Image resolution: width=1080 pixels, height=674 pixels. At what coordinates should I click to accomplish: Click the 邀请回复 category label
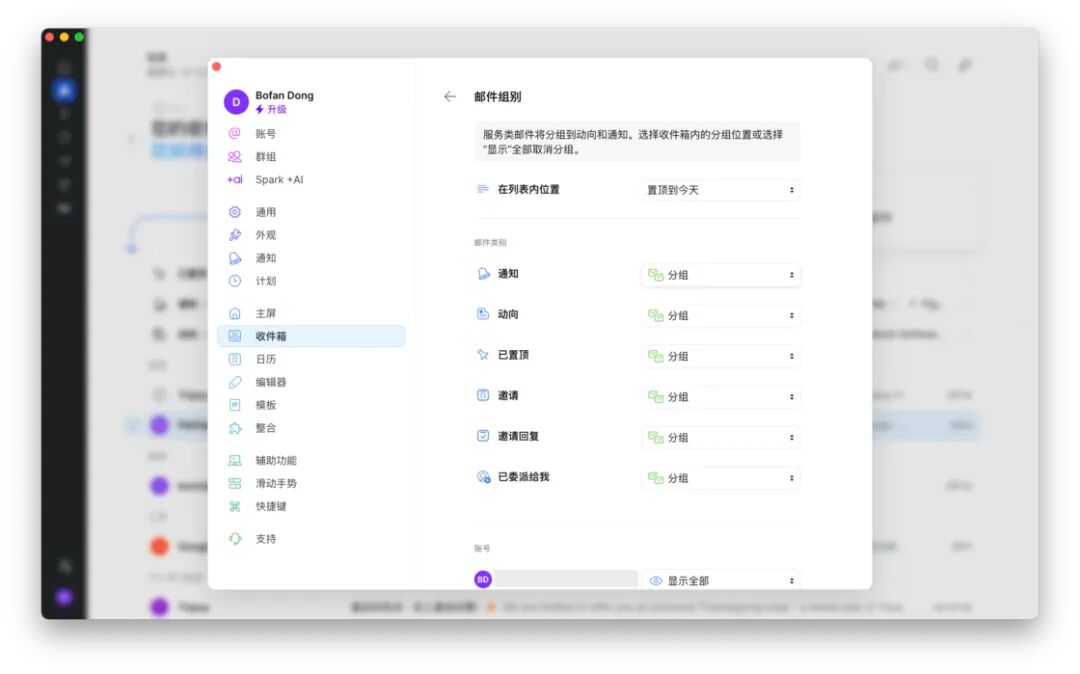[518, 436]
